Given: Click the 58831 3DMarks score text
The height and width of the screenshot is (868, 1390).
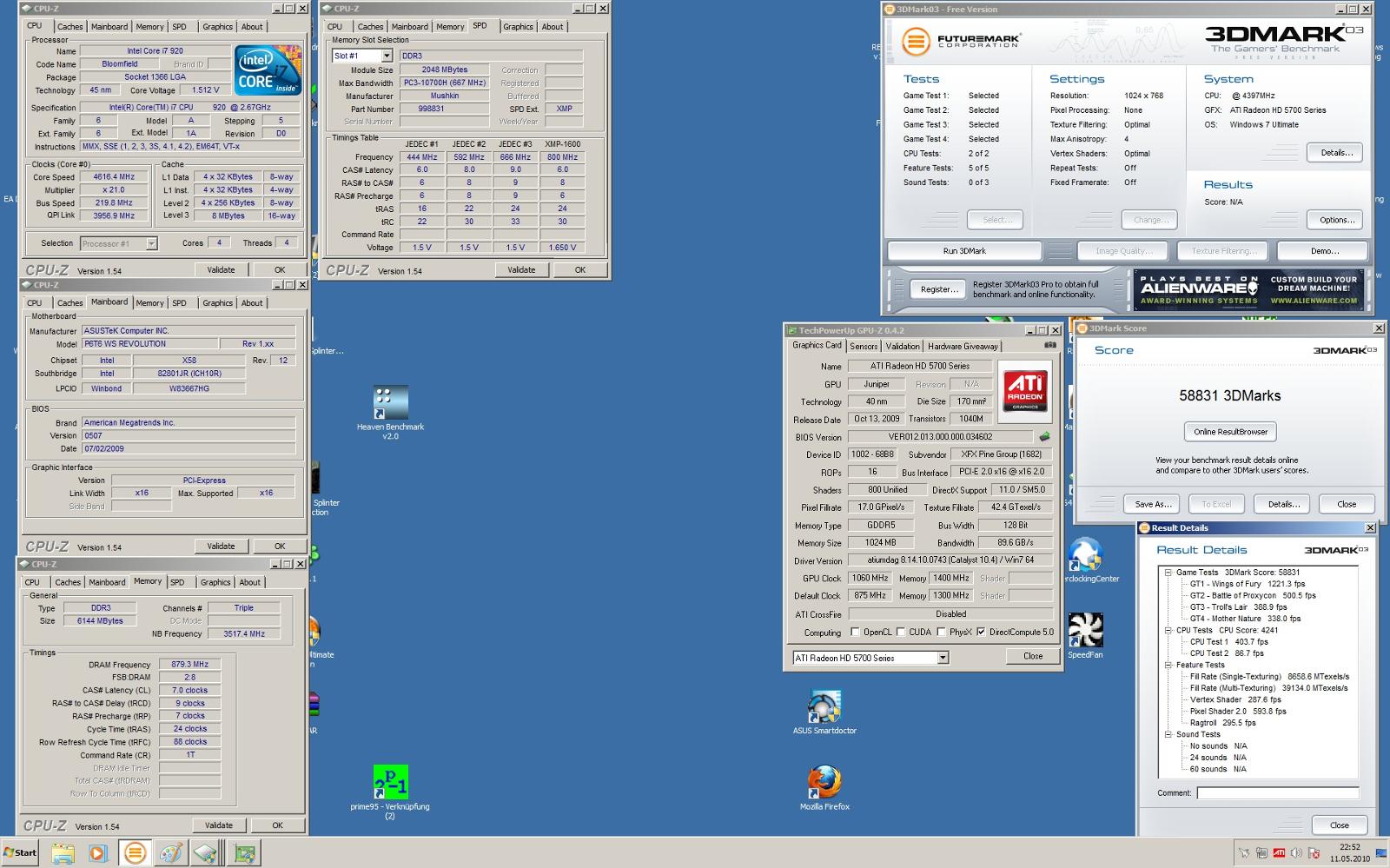Looking at the screenshot, I should coord(1229,396).
